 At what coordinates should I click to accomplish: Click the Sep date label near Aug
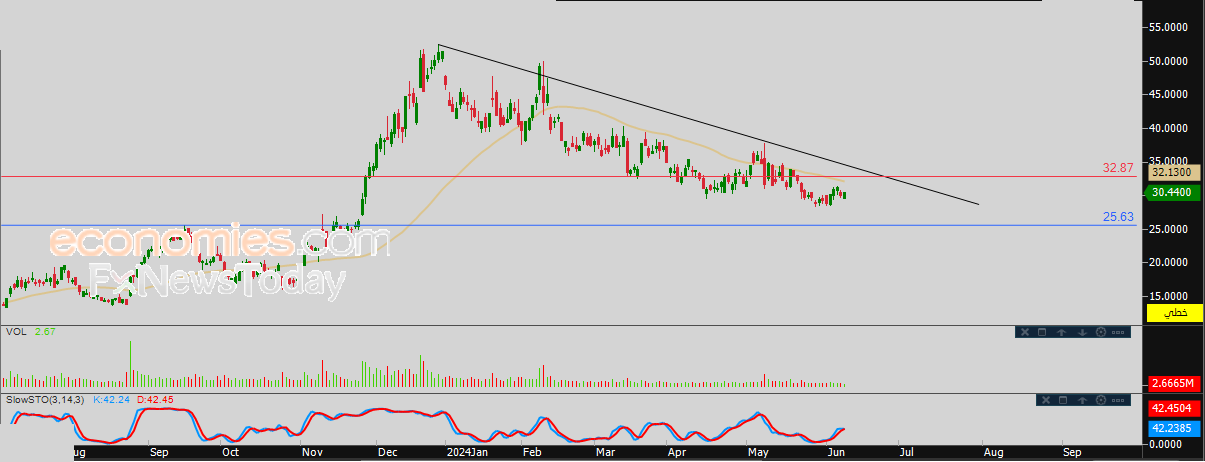pyautogui.click(x=159, y=452)
